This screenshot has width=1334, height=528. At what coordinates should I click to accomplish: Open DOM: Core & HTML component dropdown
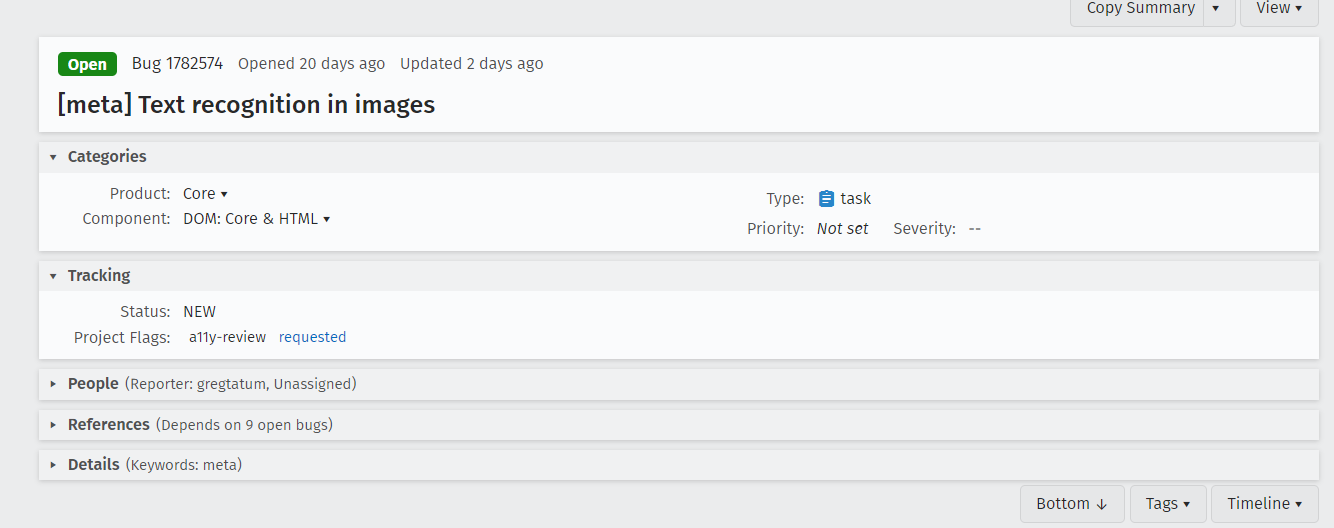257,219
